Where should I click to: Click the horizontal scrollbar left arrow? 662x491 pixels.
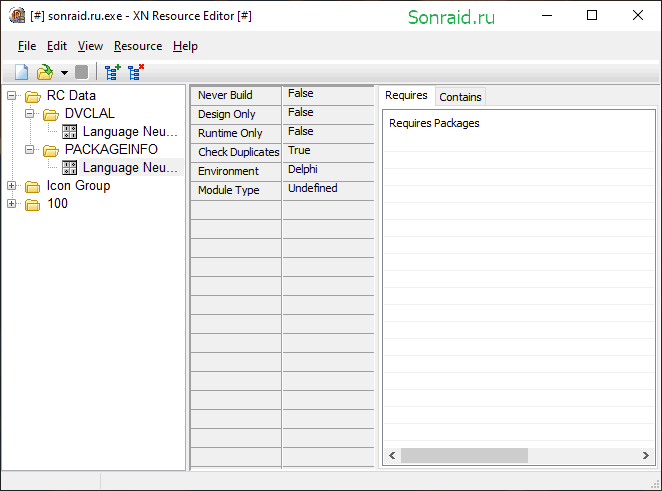tap(392, 456)
